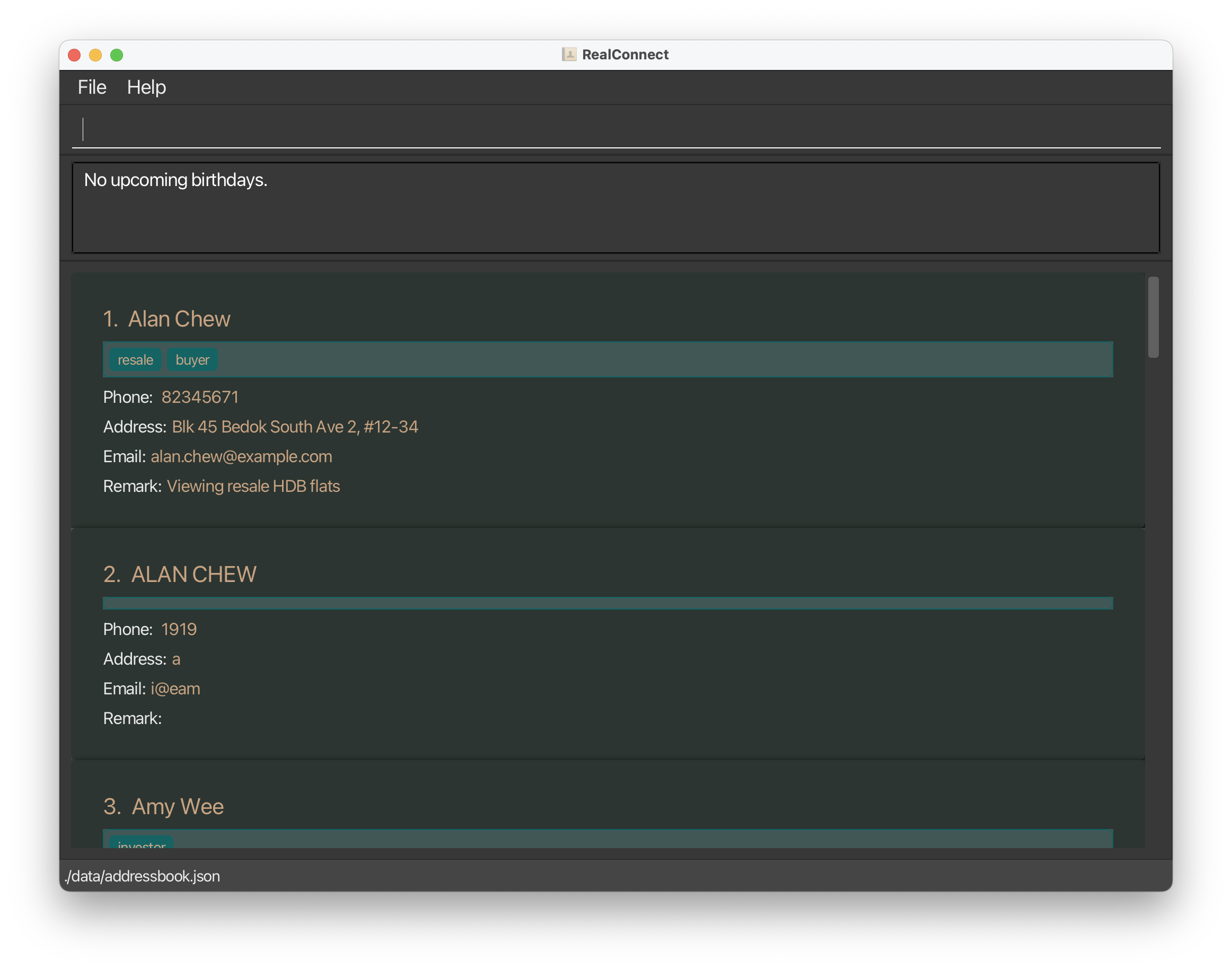This screenshot has width=1232, height=970.
Task: Select the Amy Wee contact card
Action: click(178, 807)
